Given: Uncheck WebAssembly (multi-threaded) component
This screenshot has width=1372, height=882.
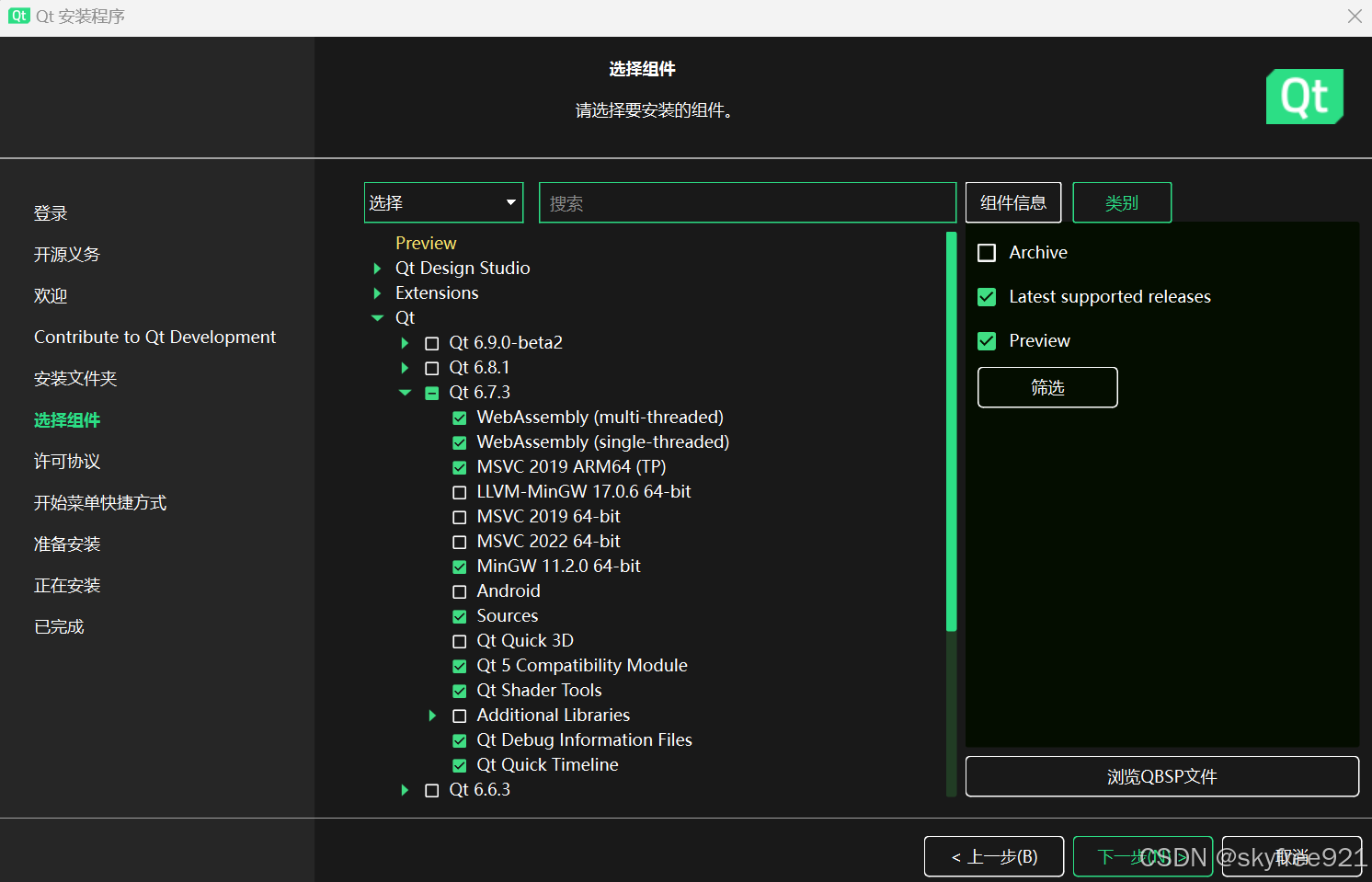Looking at the screenshot, I should click(460, 418).
